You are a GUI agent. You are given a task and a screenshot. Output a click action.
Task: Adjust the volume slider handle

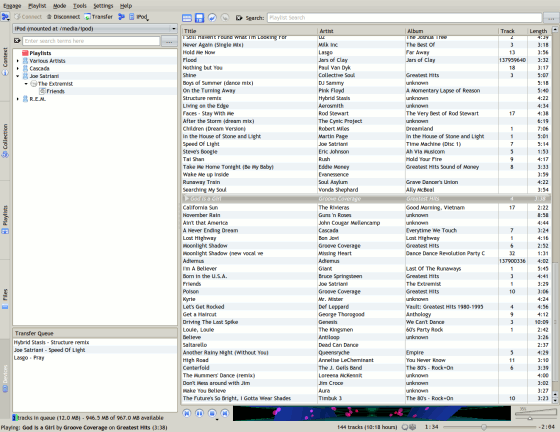point(530,418)
